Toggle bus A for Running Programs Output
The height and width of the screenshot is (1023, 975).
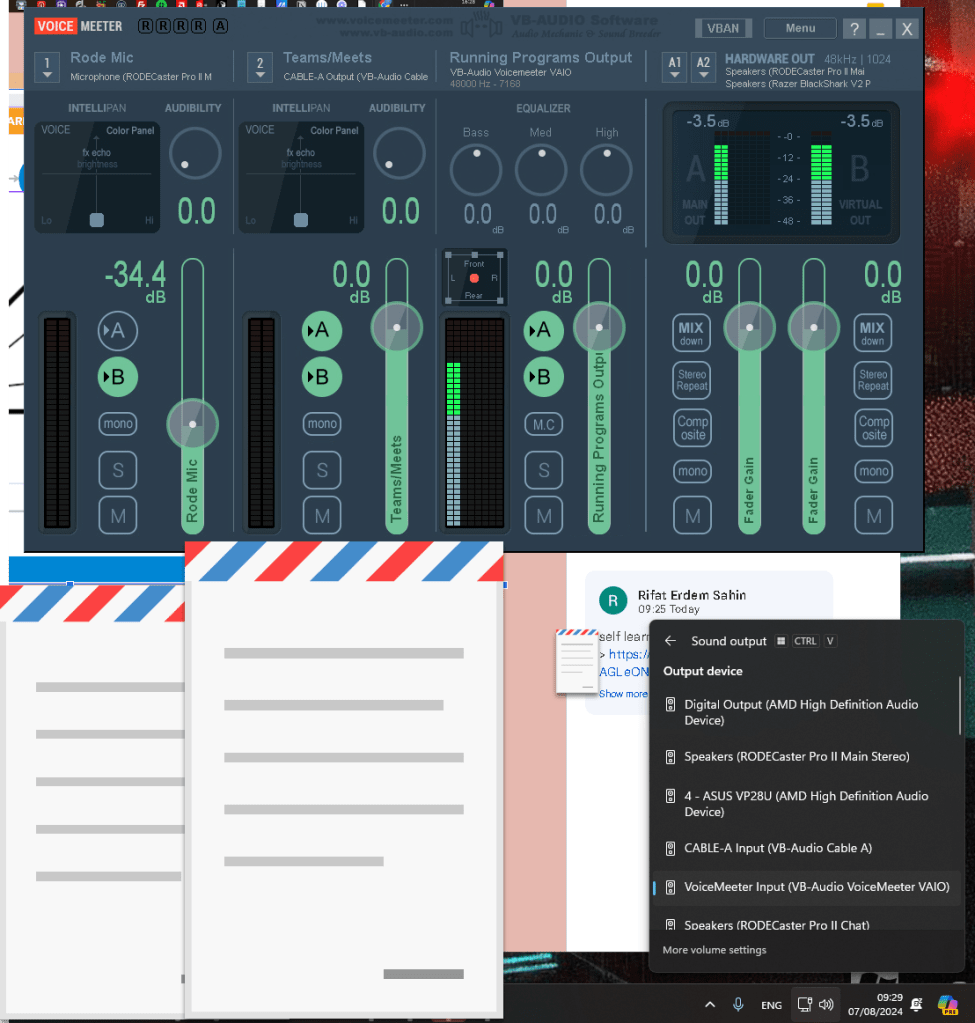tap(544, 331)
